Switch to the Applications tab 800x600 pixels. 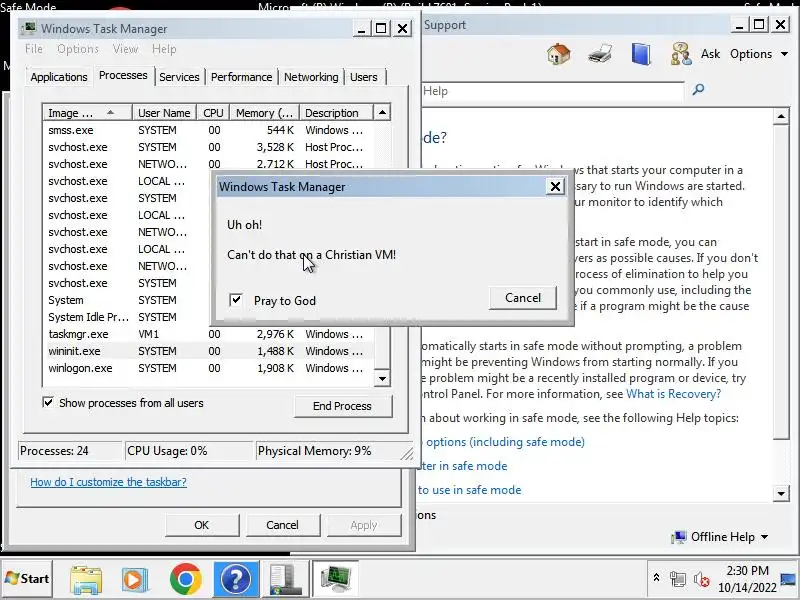pyautogui.click(x=59, y=77)
